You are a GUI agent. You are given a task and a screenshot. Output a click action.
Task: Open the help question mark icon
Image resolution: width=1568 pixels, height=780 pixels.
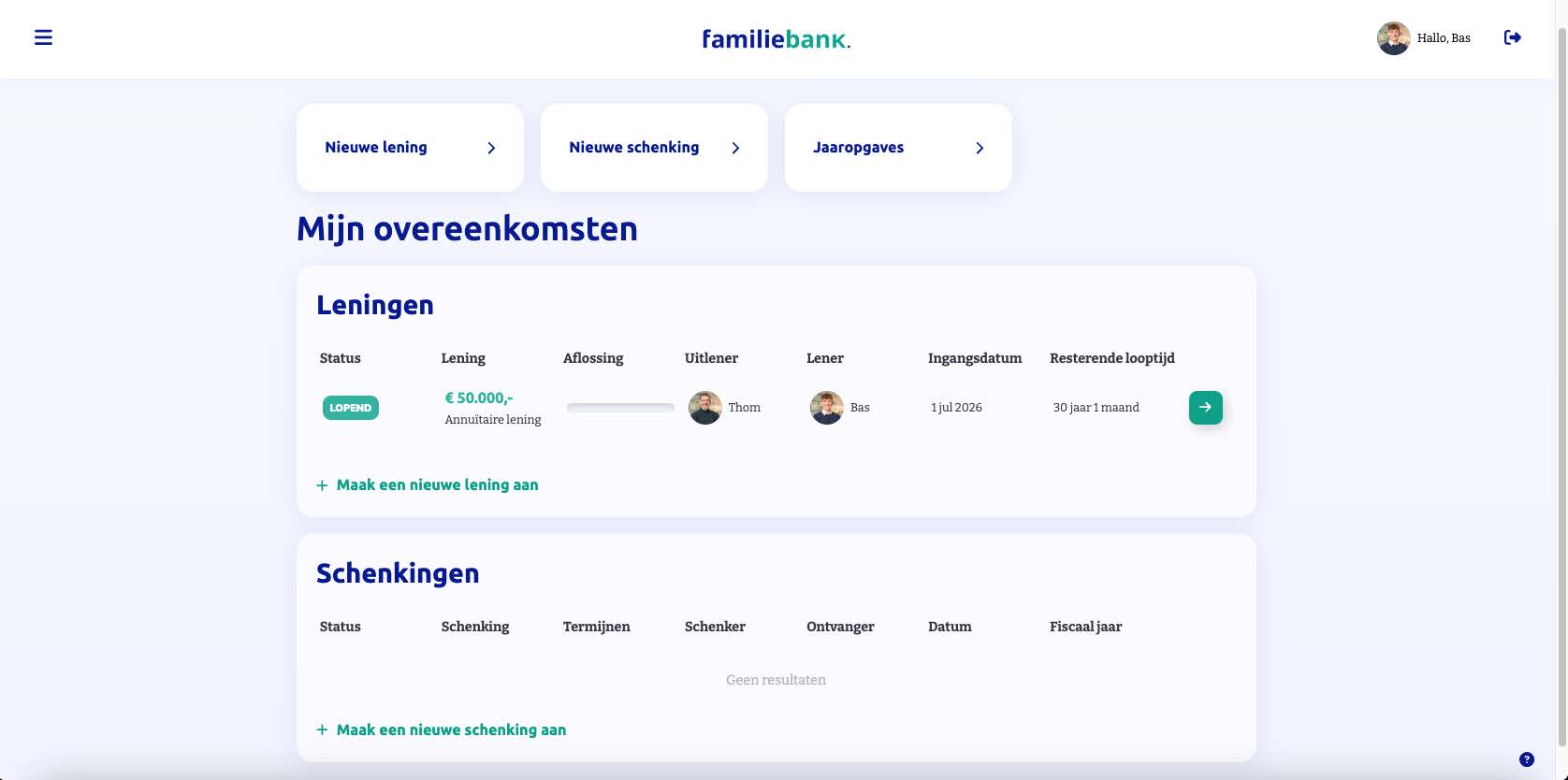click(x=1527, y=759)
